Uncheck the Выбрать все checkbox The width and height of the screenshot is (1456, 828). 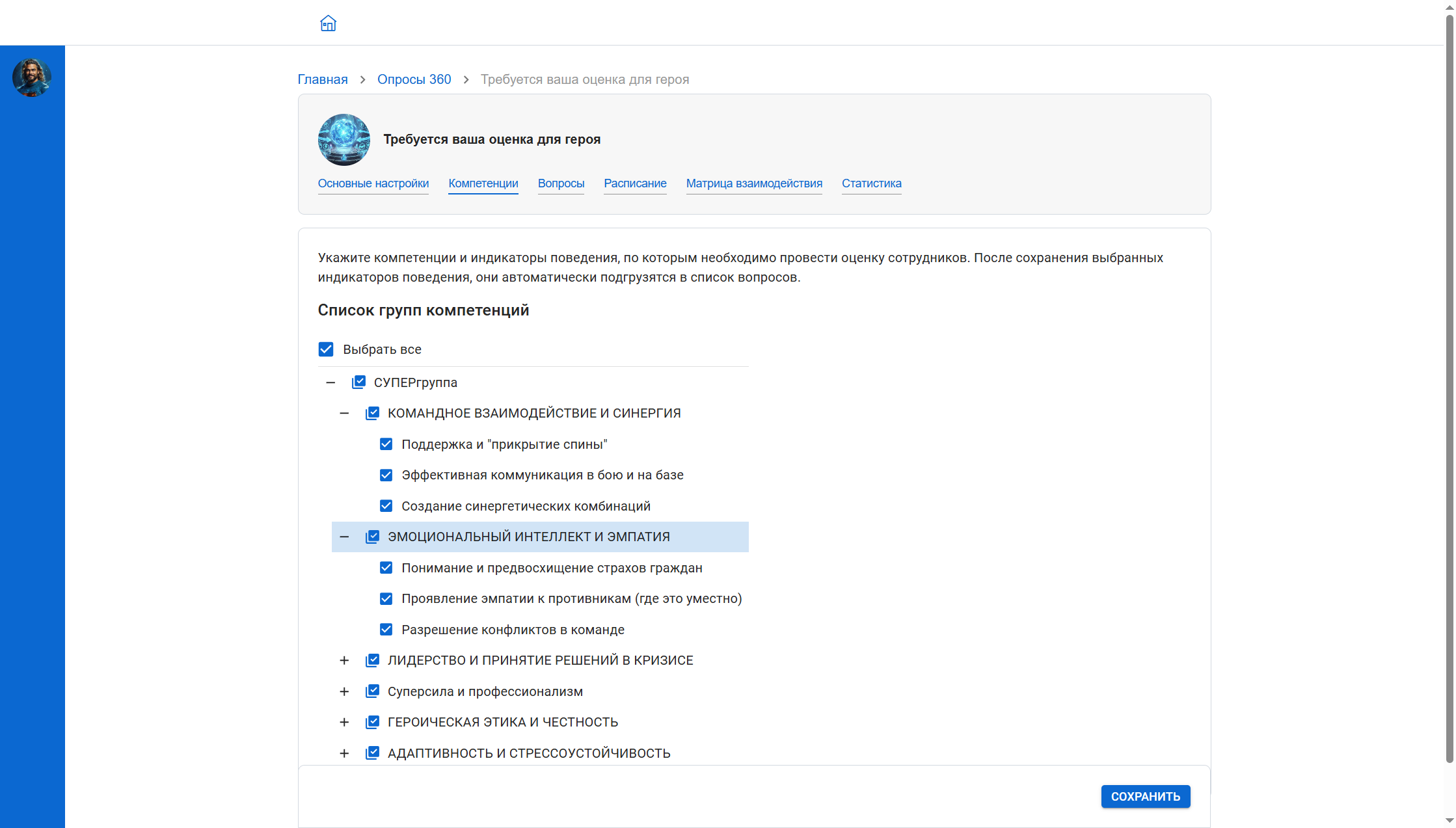(326, 349)
